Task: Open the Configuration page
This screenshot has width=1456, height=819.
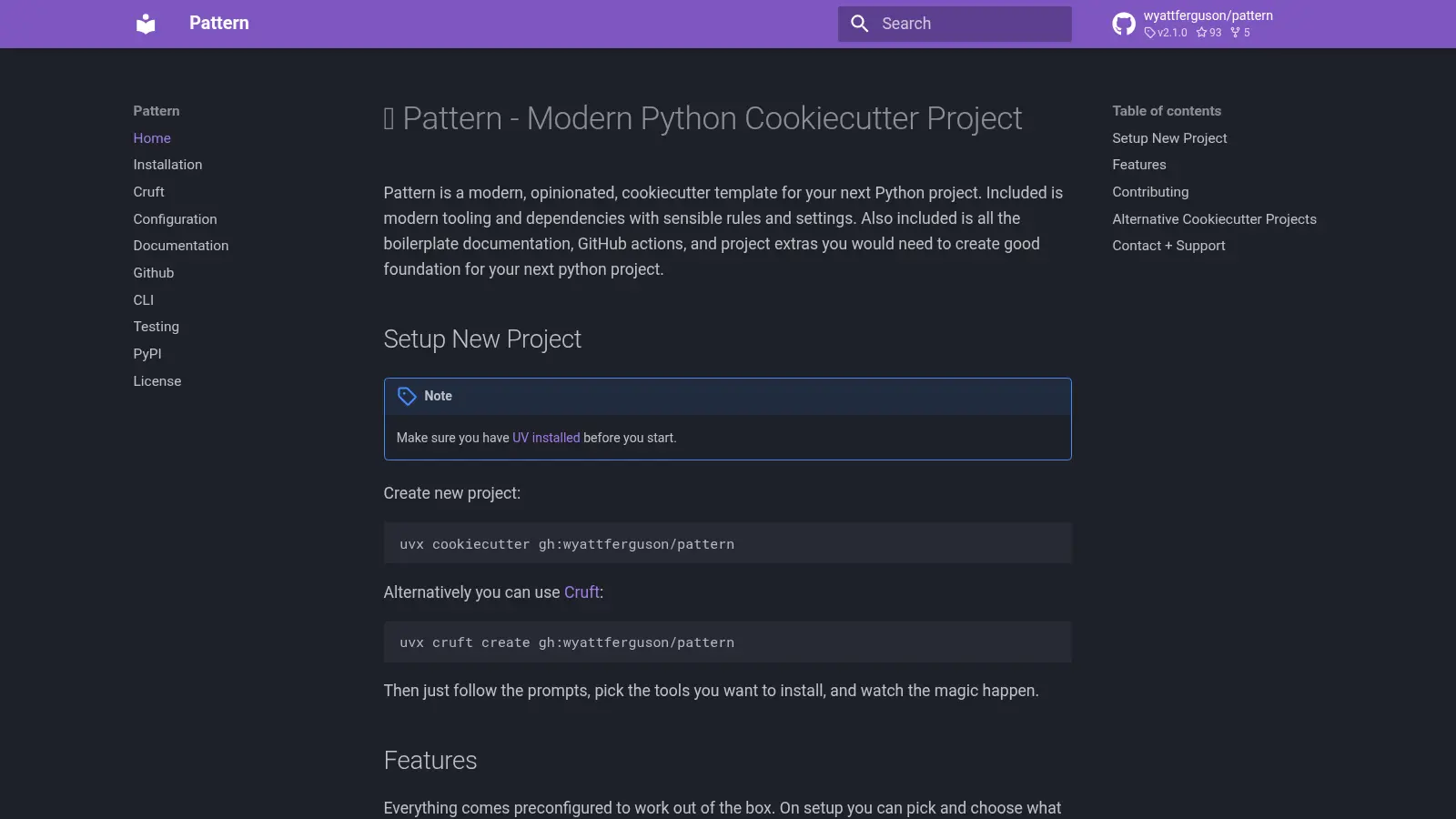Action: click(x=175, y=219)
